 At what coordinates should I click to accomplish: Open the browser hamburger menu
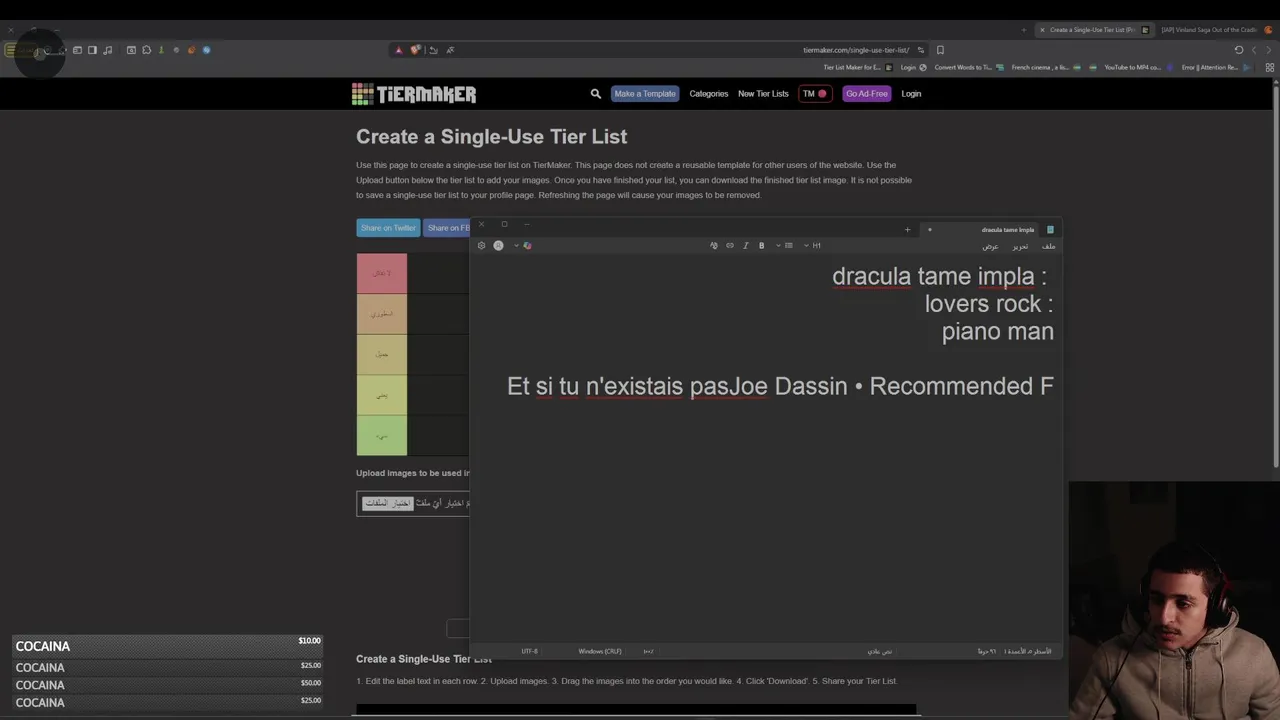coord(10,50)
